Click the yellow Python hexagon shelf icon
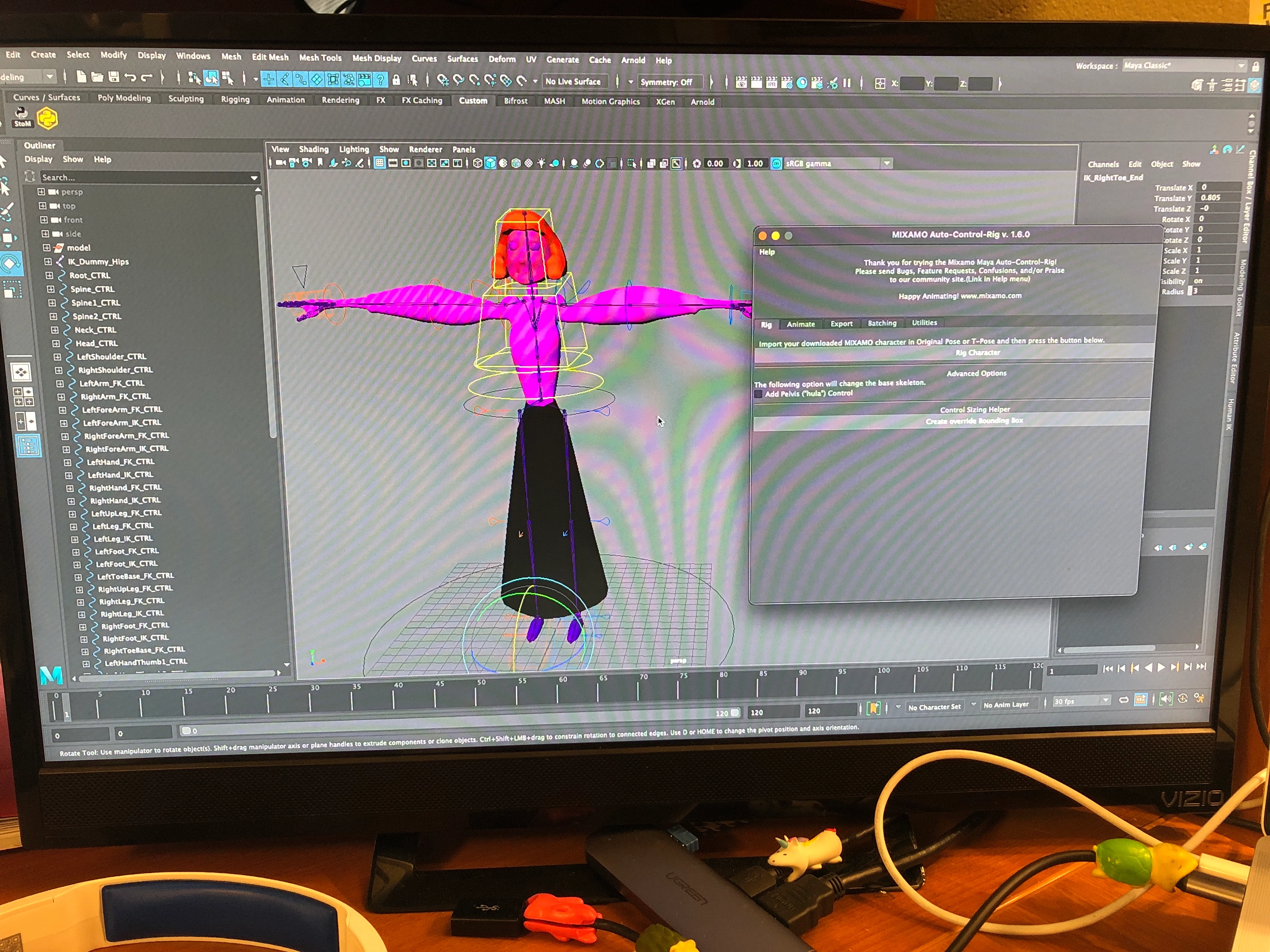The width and height of the screenshot is (1270, 952). pos(48,119)
